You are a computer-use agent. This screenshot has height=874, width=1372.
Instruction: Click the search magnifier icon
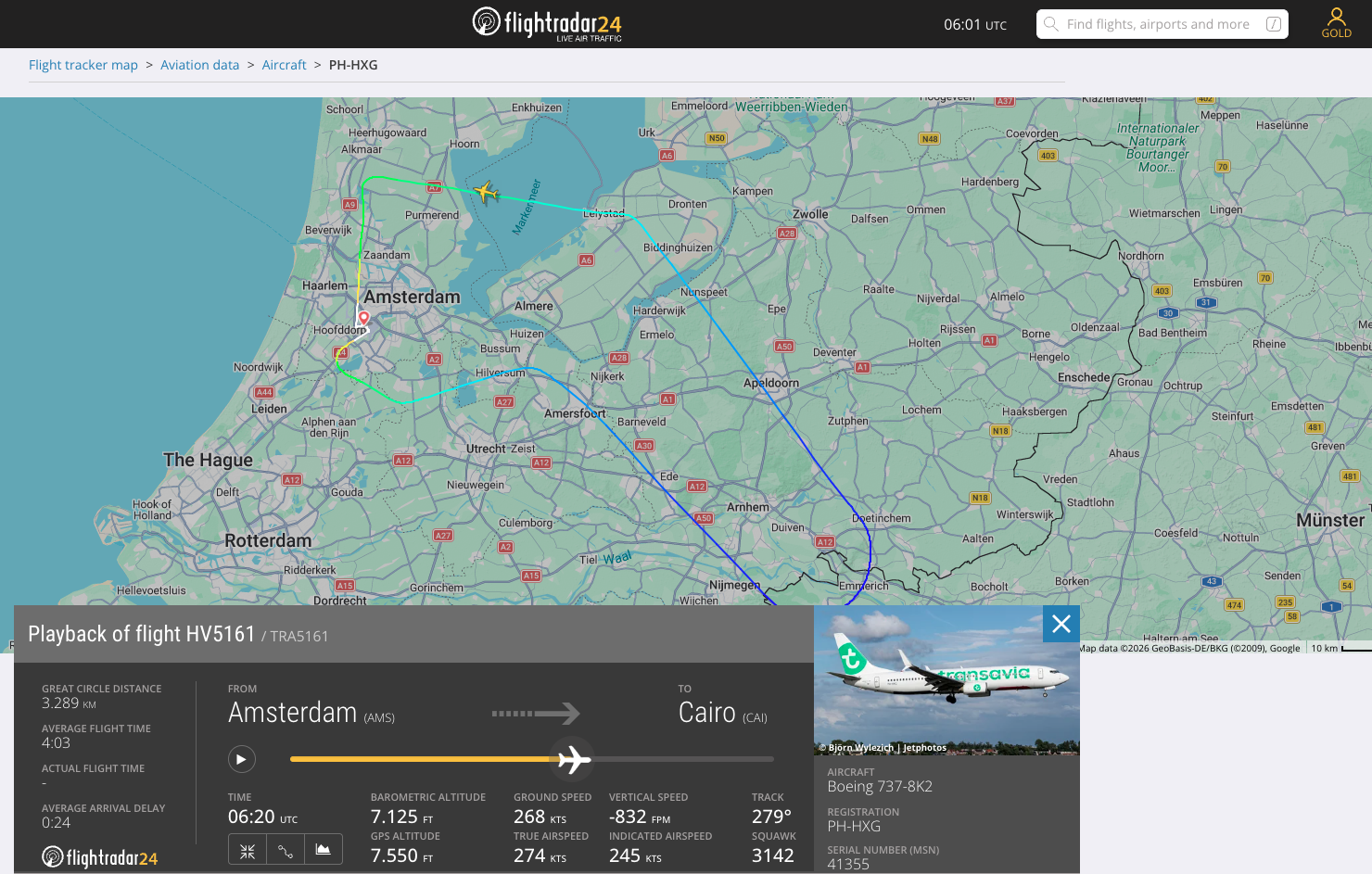coord(1050,24)
